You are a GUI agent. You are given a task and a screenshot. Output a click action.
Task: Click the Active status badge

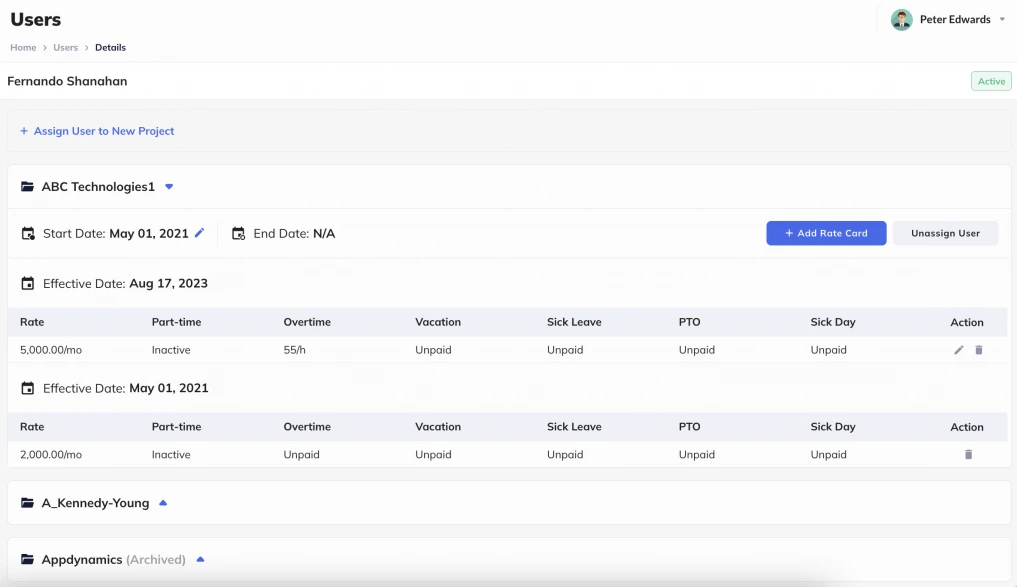tap(991, 81)
